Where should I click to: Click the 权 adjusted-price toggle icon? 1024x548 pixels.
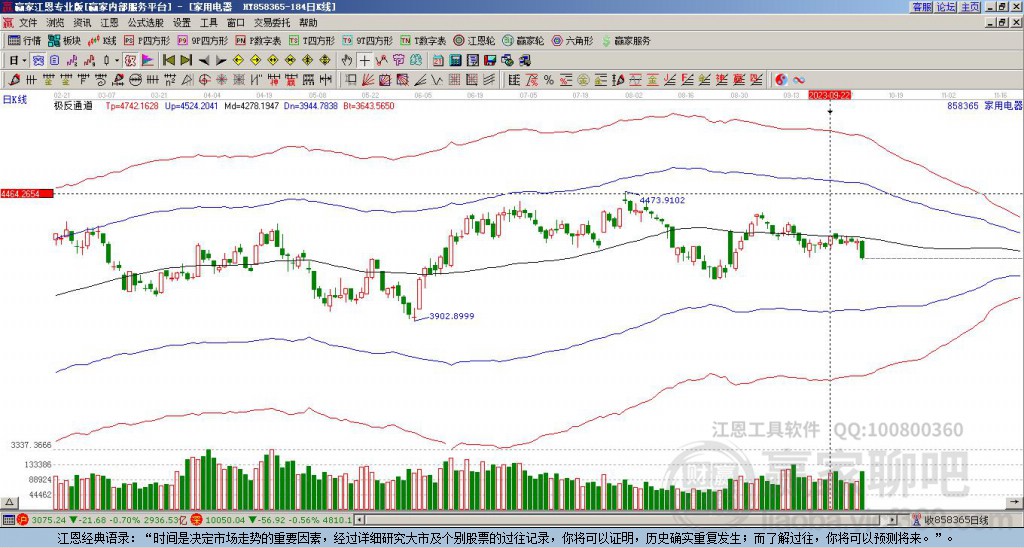pyautogui.click(x=130, y=60)
